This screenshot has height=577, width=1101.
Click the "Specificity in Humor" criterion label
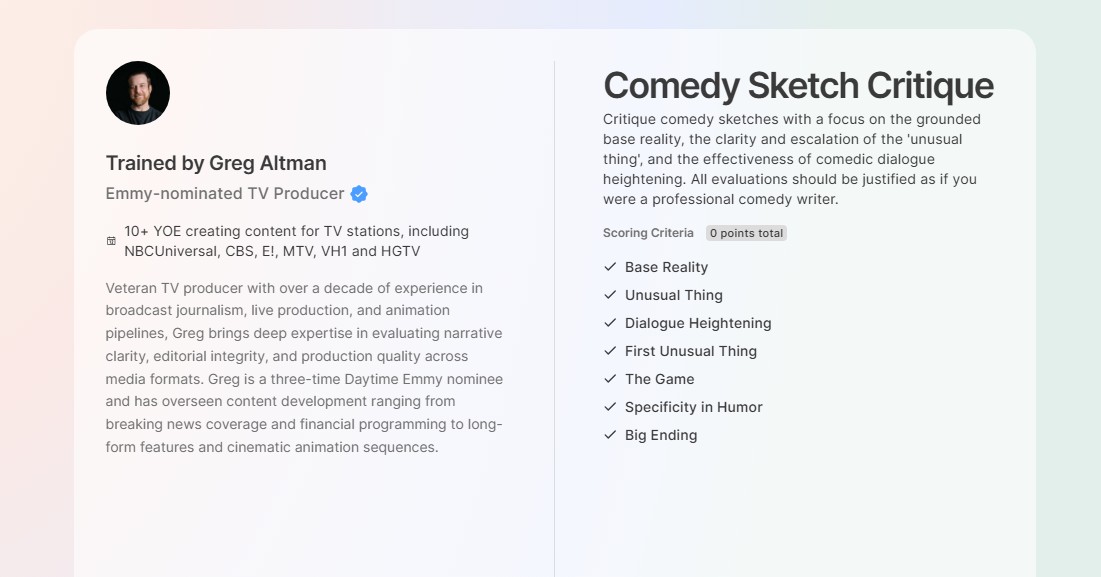click(693, 407)
